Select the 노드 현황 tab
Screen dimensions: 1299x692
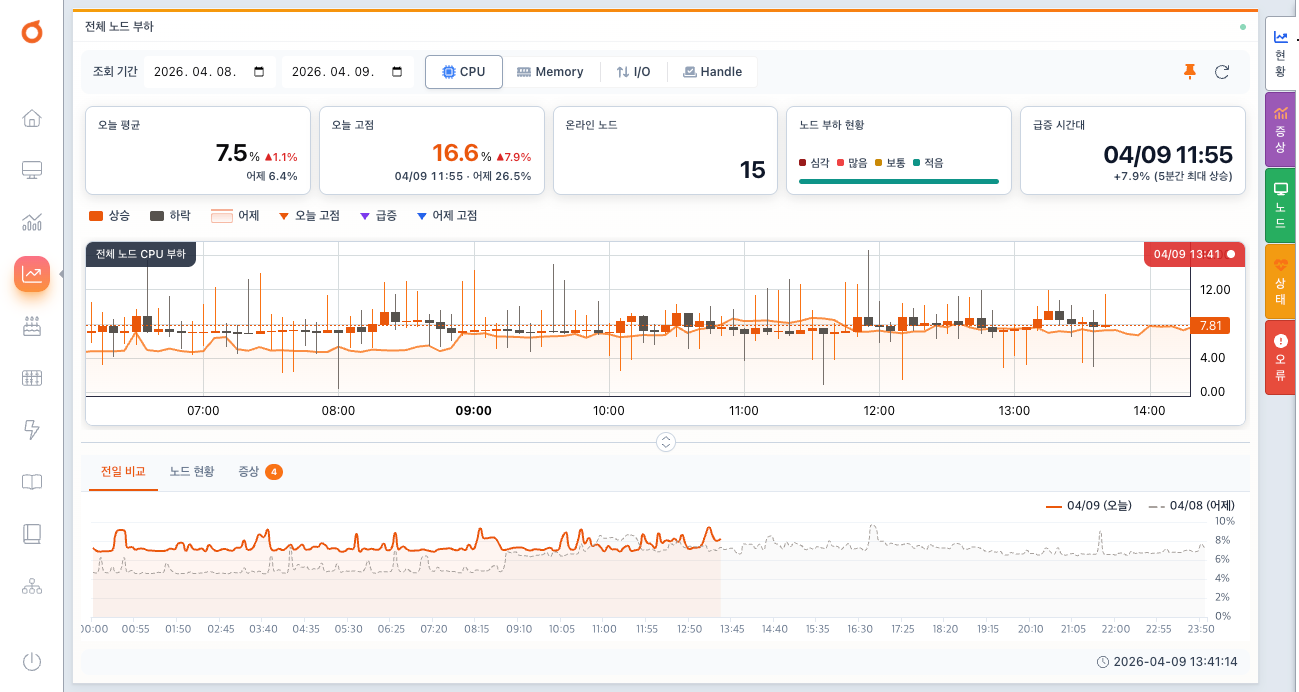coord(192,472)
